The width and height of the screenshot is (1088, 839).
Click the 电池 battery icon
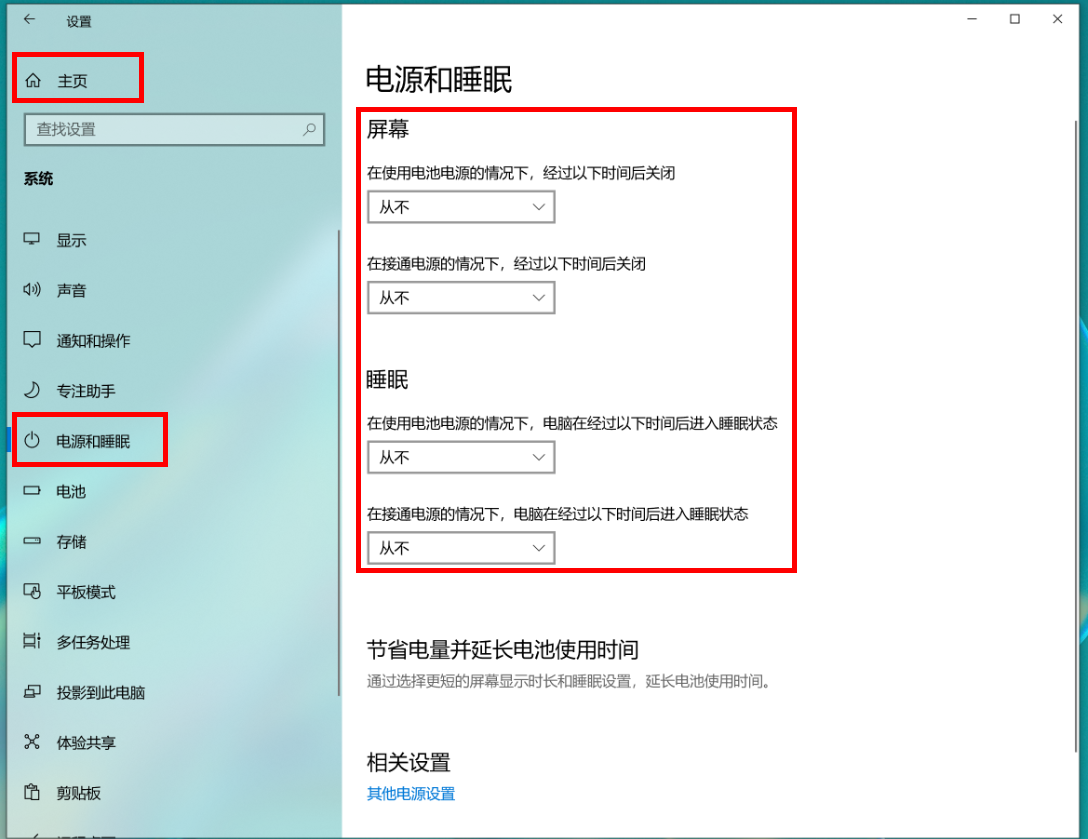(32, 491)
